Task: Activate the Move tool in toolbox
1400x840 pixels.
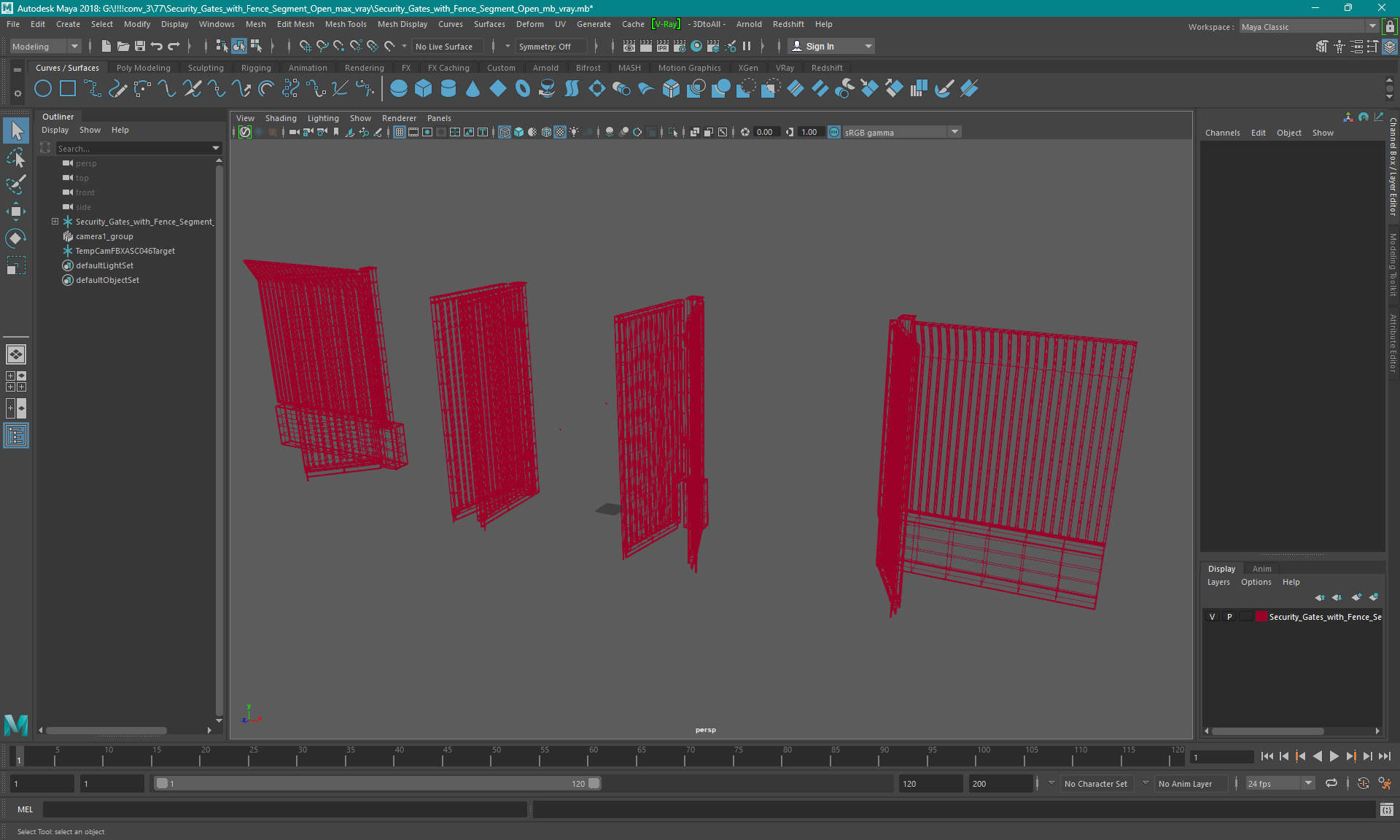Action: coord(16,211)
